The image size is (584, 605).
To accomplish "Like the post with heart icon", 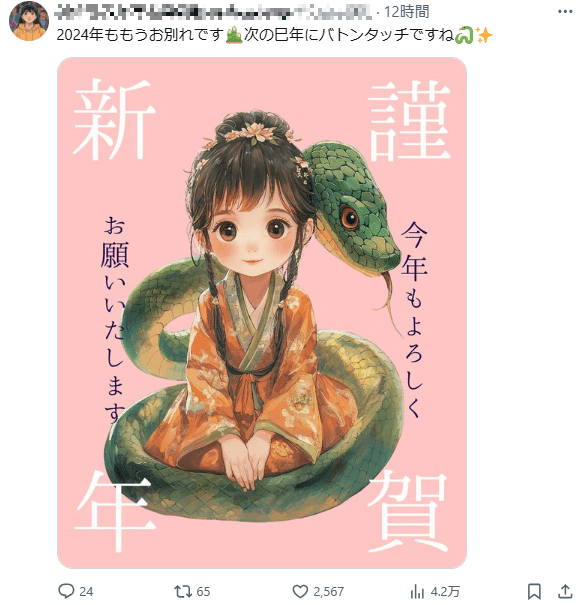I will [300, 591].
